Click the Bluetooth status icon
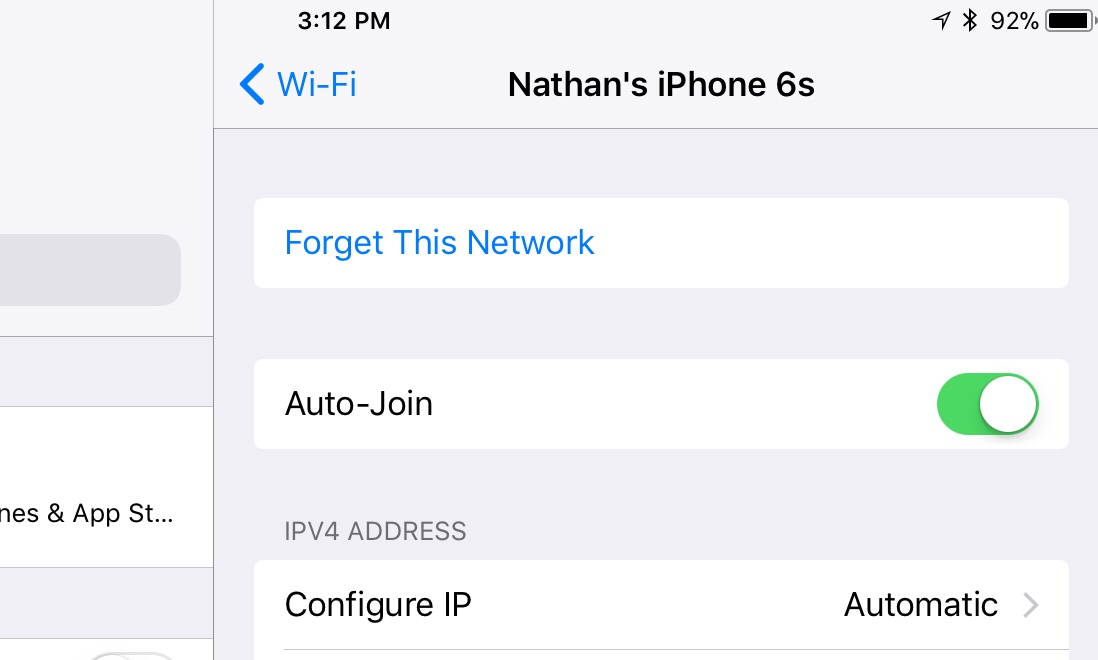Viewport: 1098px width, 660px height. 970,20
